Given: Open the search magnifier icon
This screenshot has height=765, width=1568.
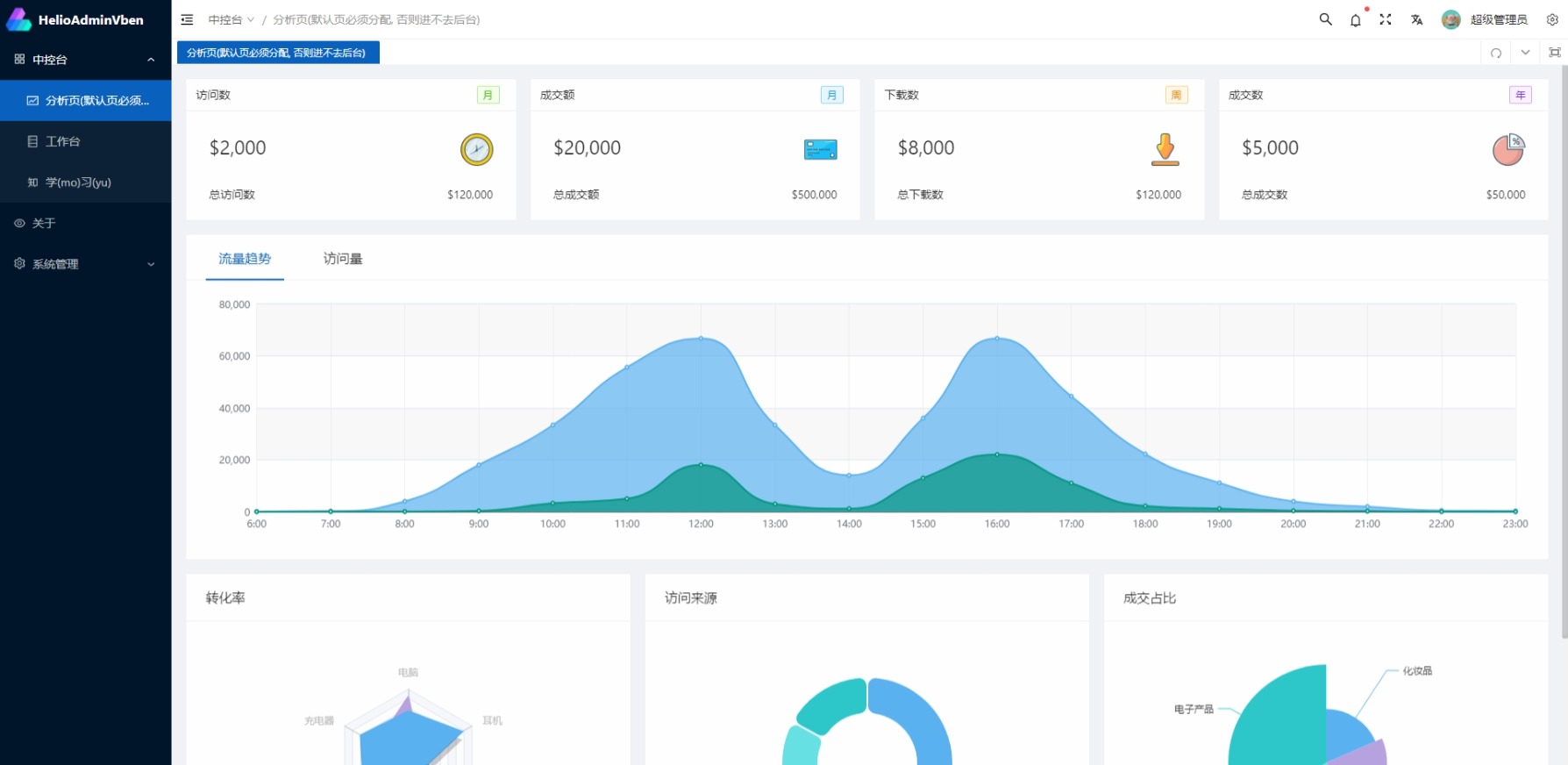Looking at the screenshot, I should [1325, 19].
